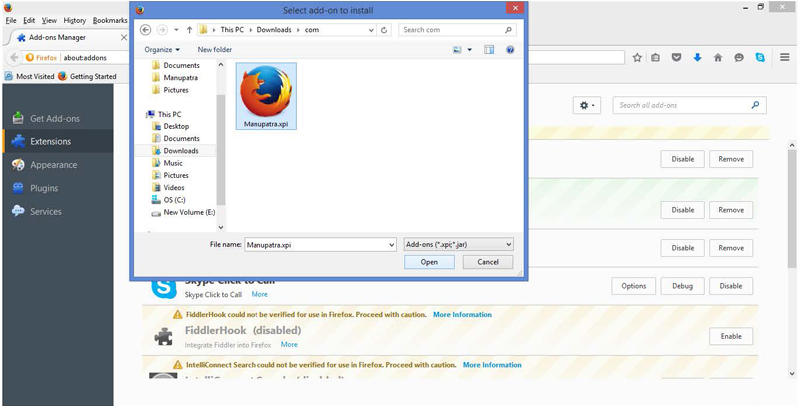Click the navigation pane scrollbar
The height and width of the screenshot is (406, 800).
pyautogui.click(x=221, y=149)
